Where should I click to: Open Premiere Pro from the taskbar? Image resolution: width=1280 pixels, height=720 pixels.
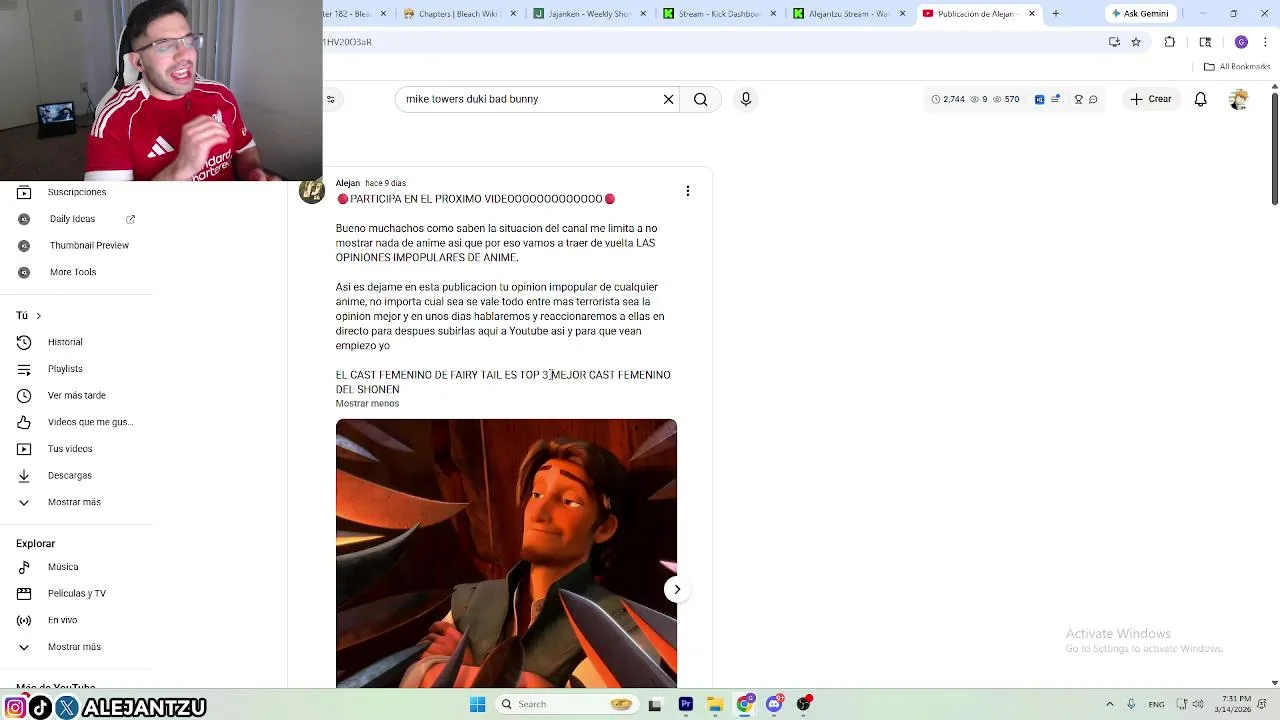point(686,704)
